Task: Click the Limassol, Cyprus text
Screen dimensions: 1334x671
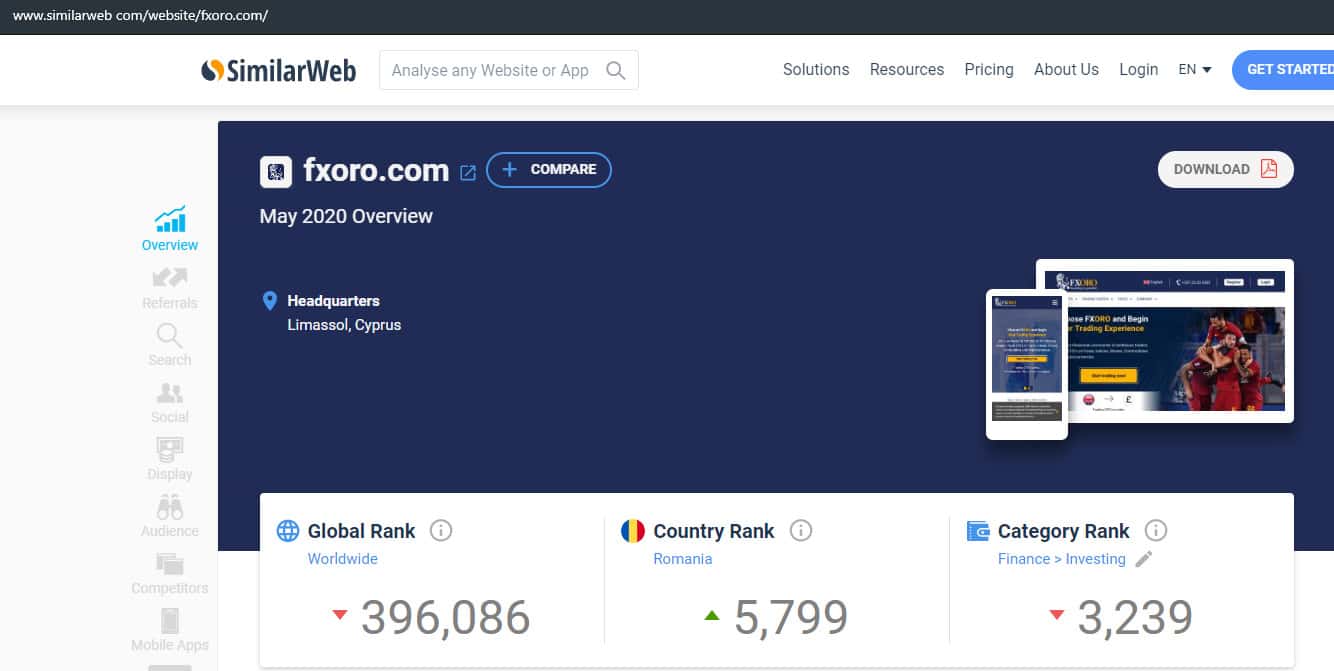Action: tap(344, 325)
